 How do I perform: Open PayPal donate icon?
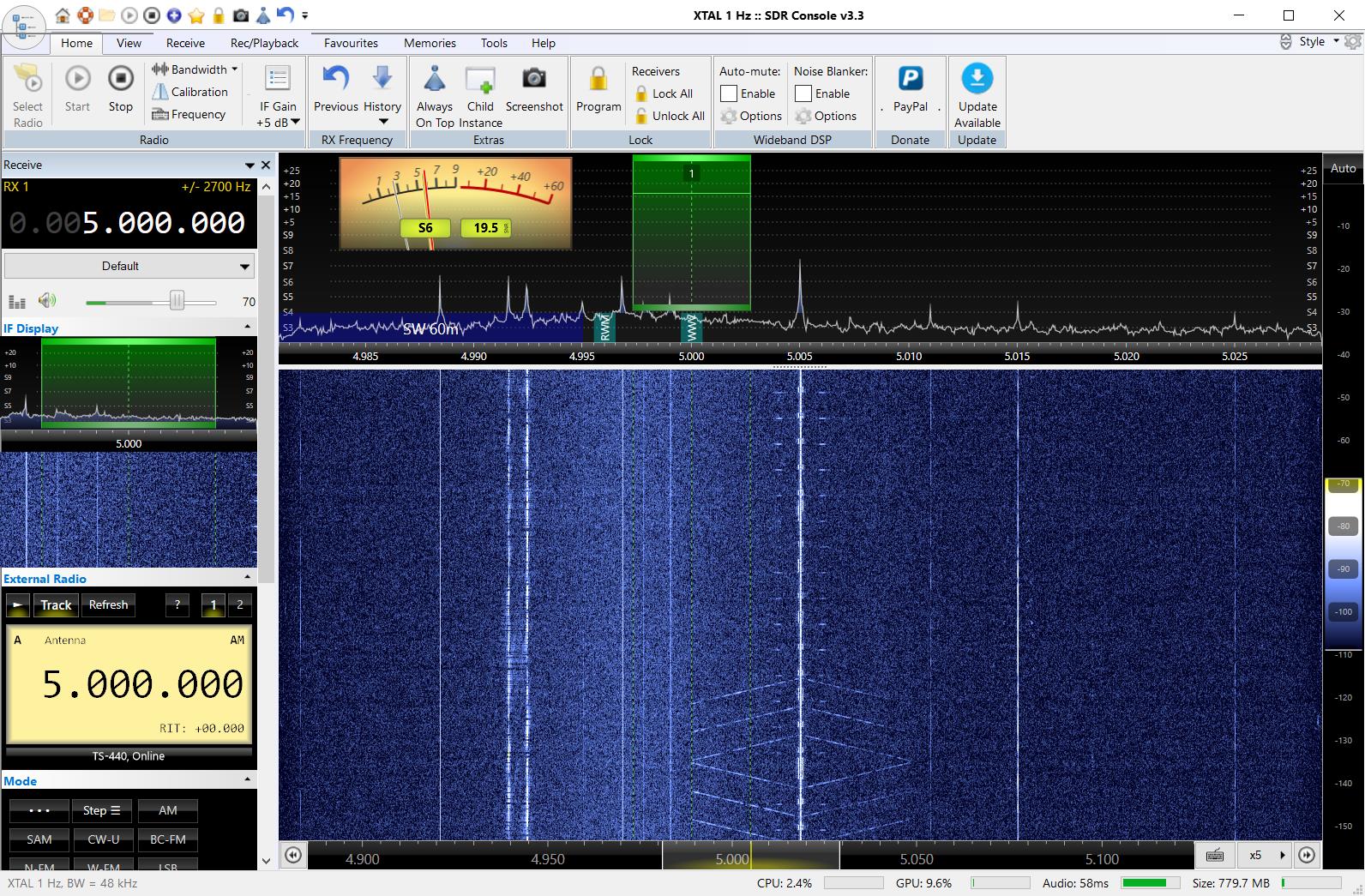pyautogui.click(x=910, y=79)
